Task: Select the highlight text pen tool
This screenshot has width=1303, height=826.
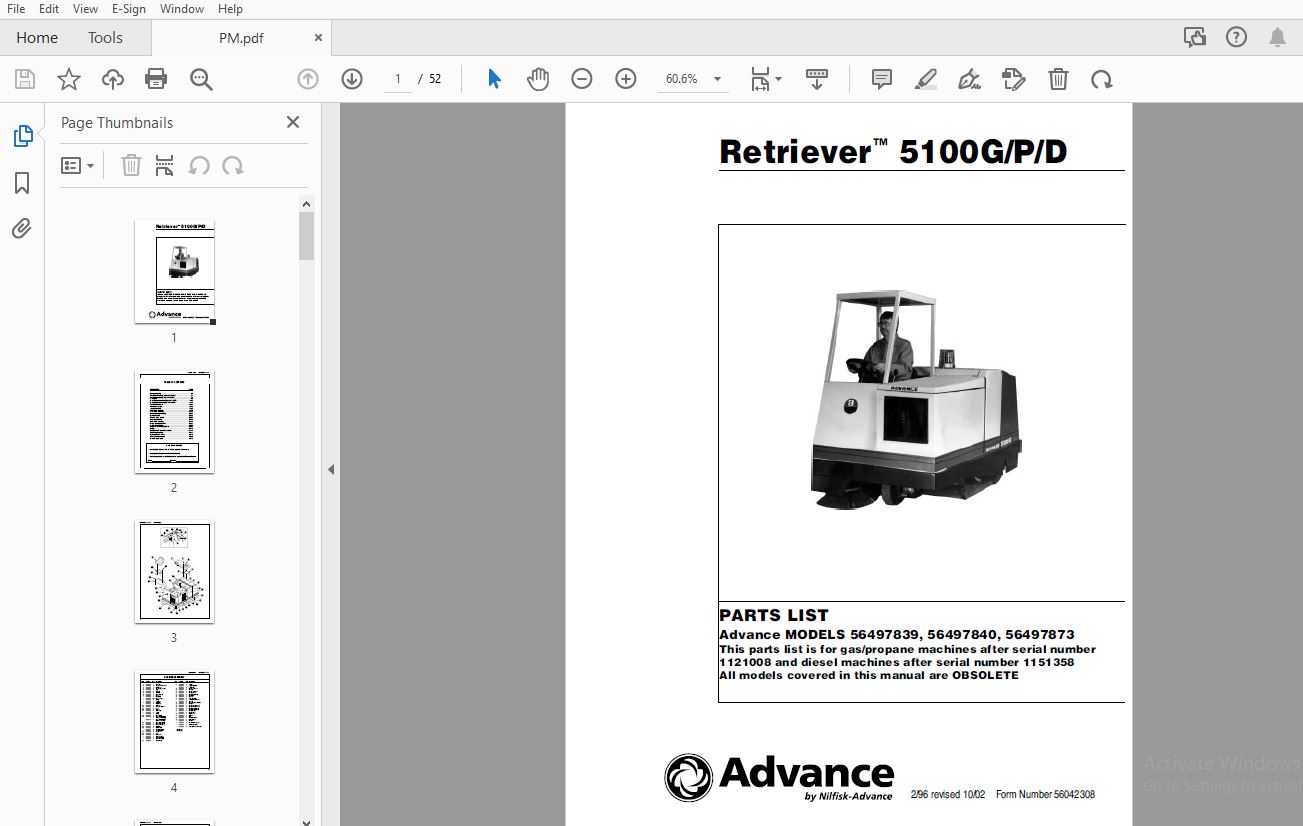Action: click(x=926, y=79)
